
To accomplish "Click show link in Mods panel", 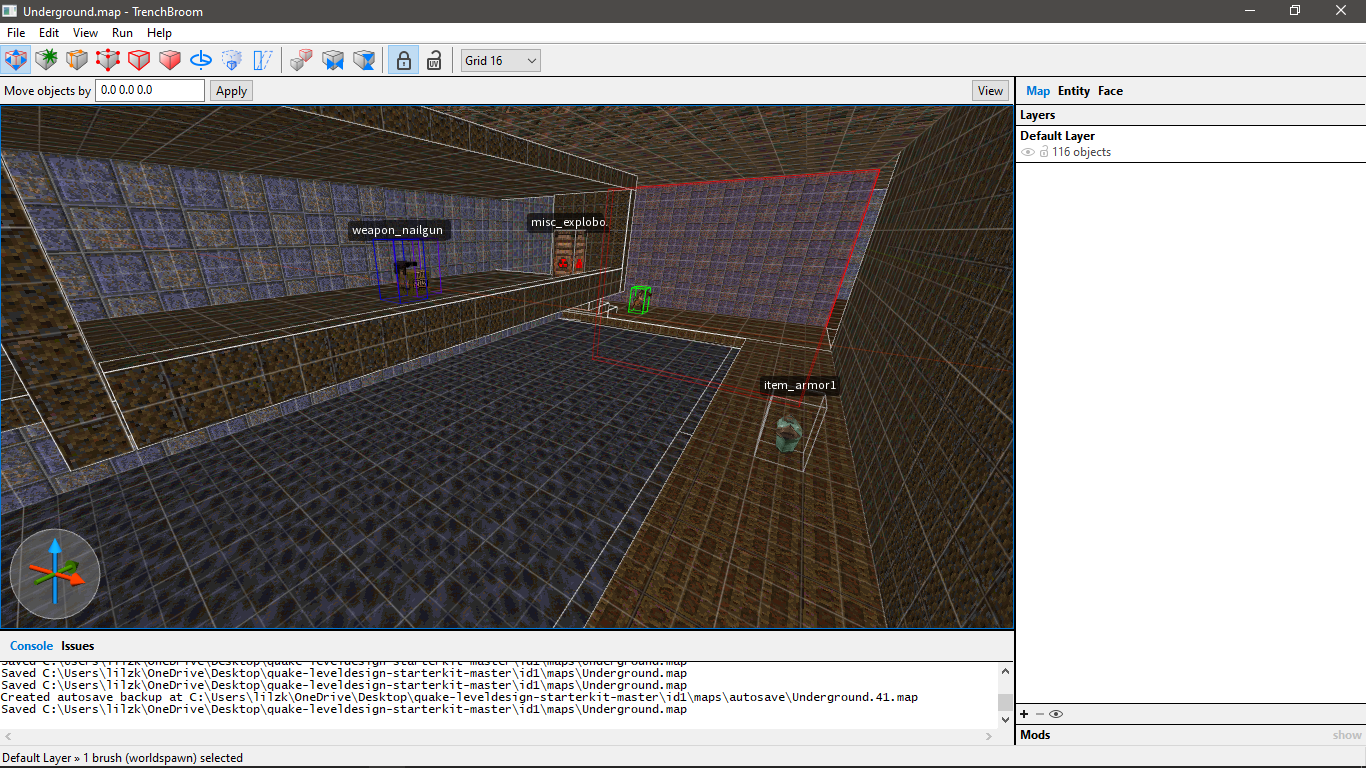I will [1347, 735].
